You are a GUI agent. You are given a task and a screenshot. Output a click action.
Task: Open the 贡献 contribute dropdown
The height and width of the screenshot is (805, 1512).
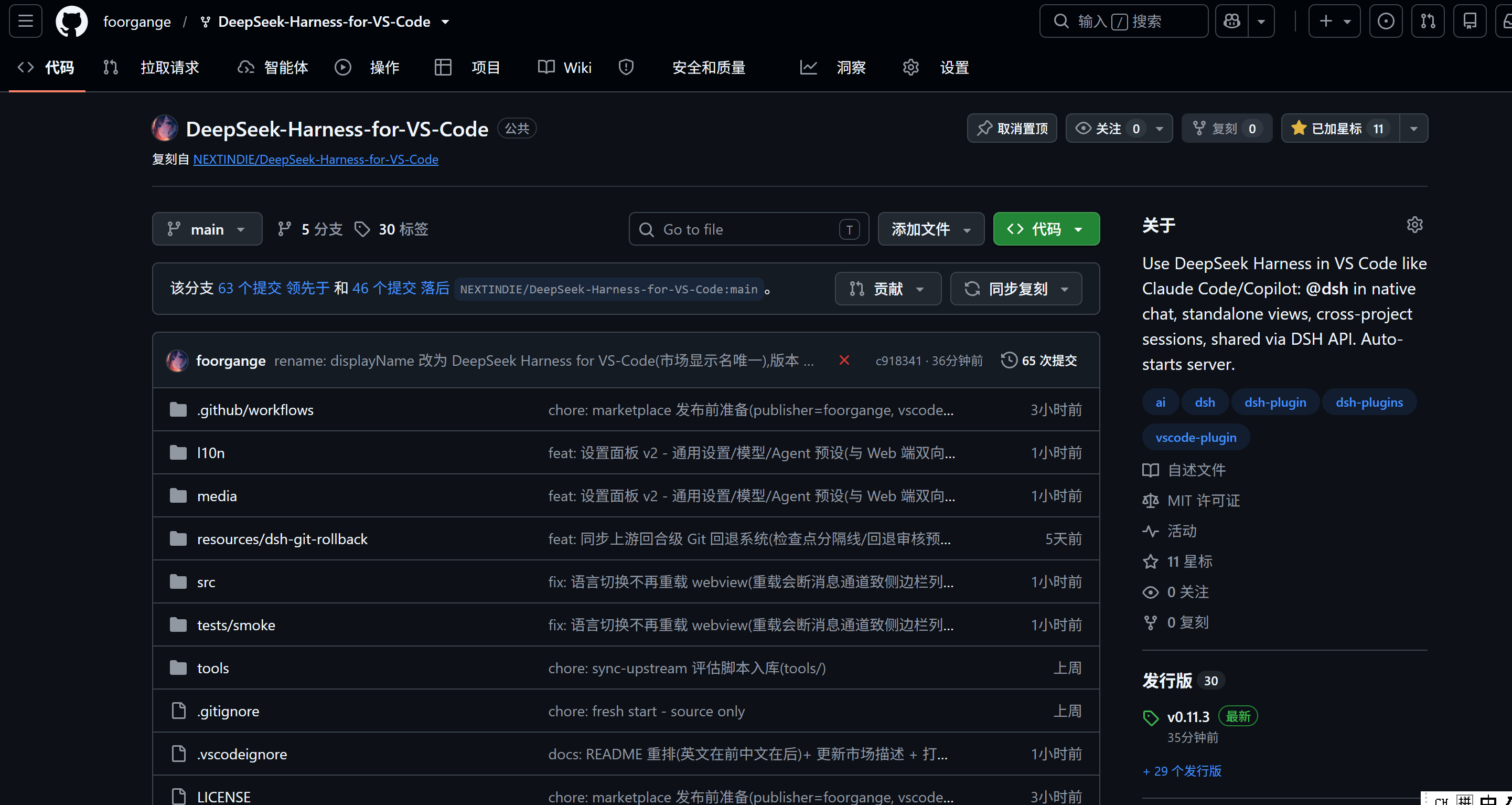pyautogui.click(x=887, y=289)
